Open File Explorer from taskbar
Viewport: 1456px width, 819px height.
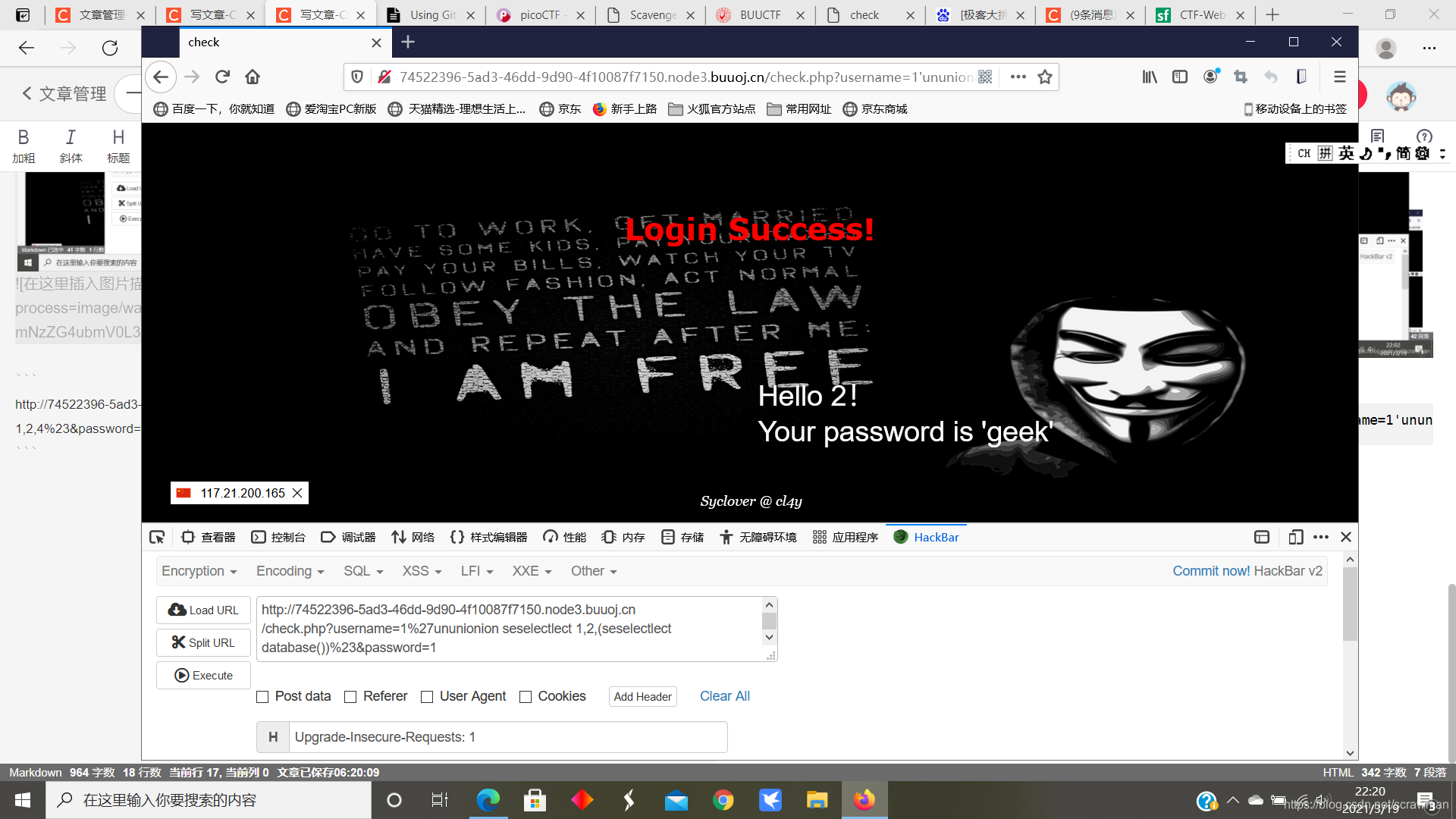(817, 800)
